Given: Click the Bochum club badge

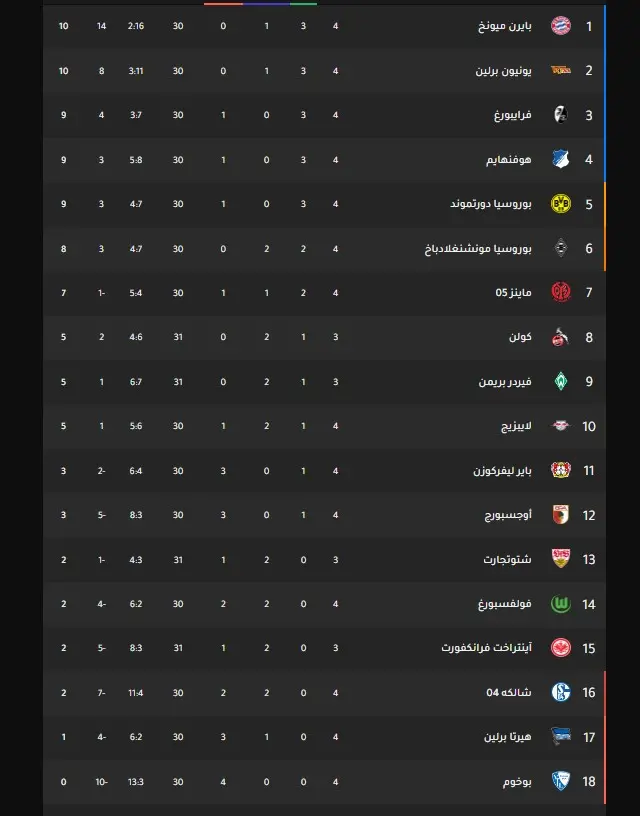Looking at the screenshot, I should coord(560,781).
